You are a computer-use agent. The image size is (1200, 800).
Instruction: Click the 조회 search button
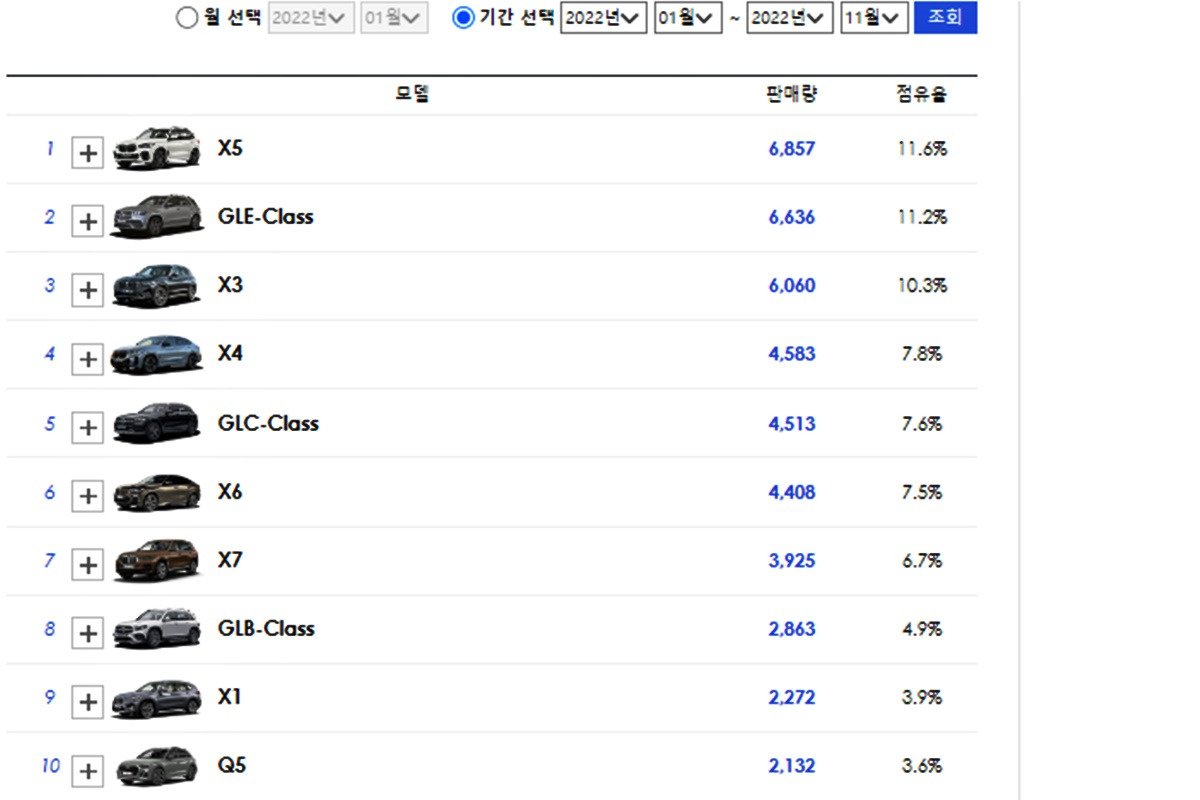(945, 17)
